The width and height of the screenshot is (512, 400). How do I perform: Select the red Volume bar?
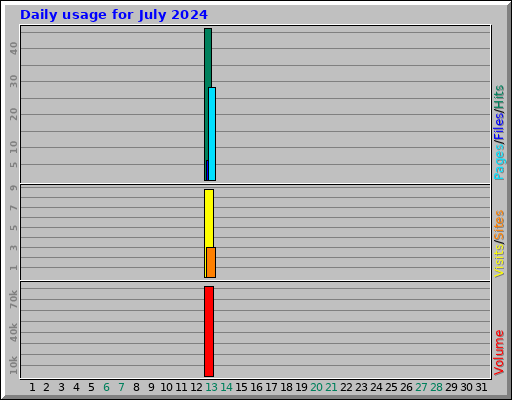(x=209, y=331)
